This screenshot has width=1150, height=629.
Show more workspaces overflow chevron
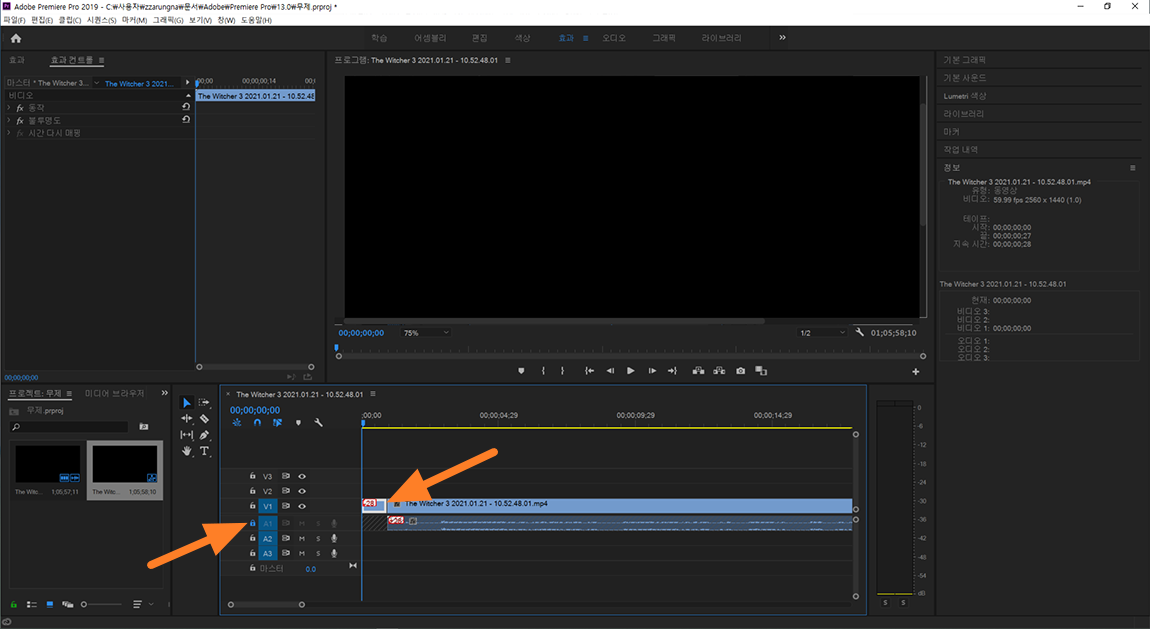[x=783, y=37]
